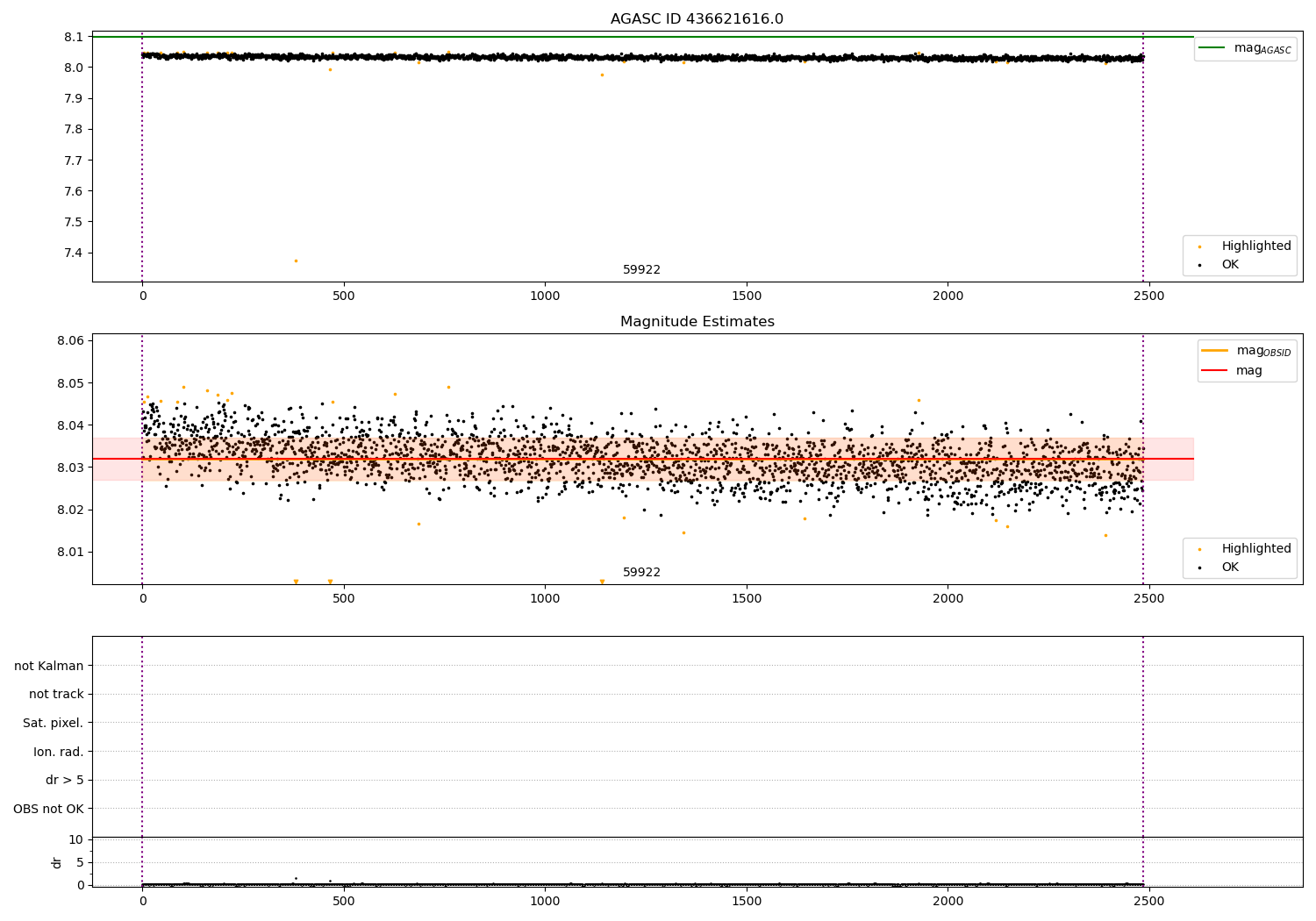1316x921 pixels.
Task: Click the Magnitude Estimates plot title
Action: click(697, 322)
